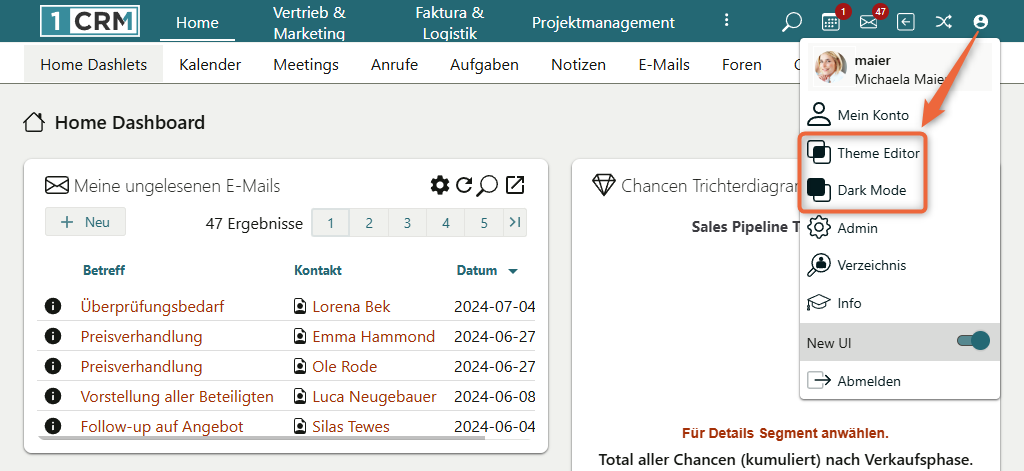This screenshot has width=1024, height=471.
Task: Toggle the New UI switch
Action: (972, 342)
